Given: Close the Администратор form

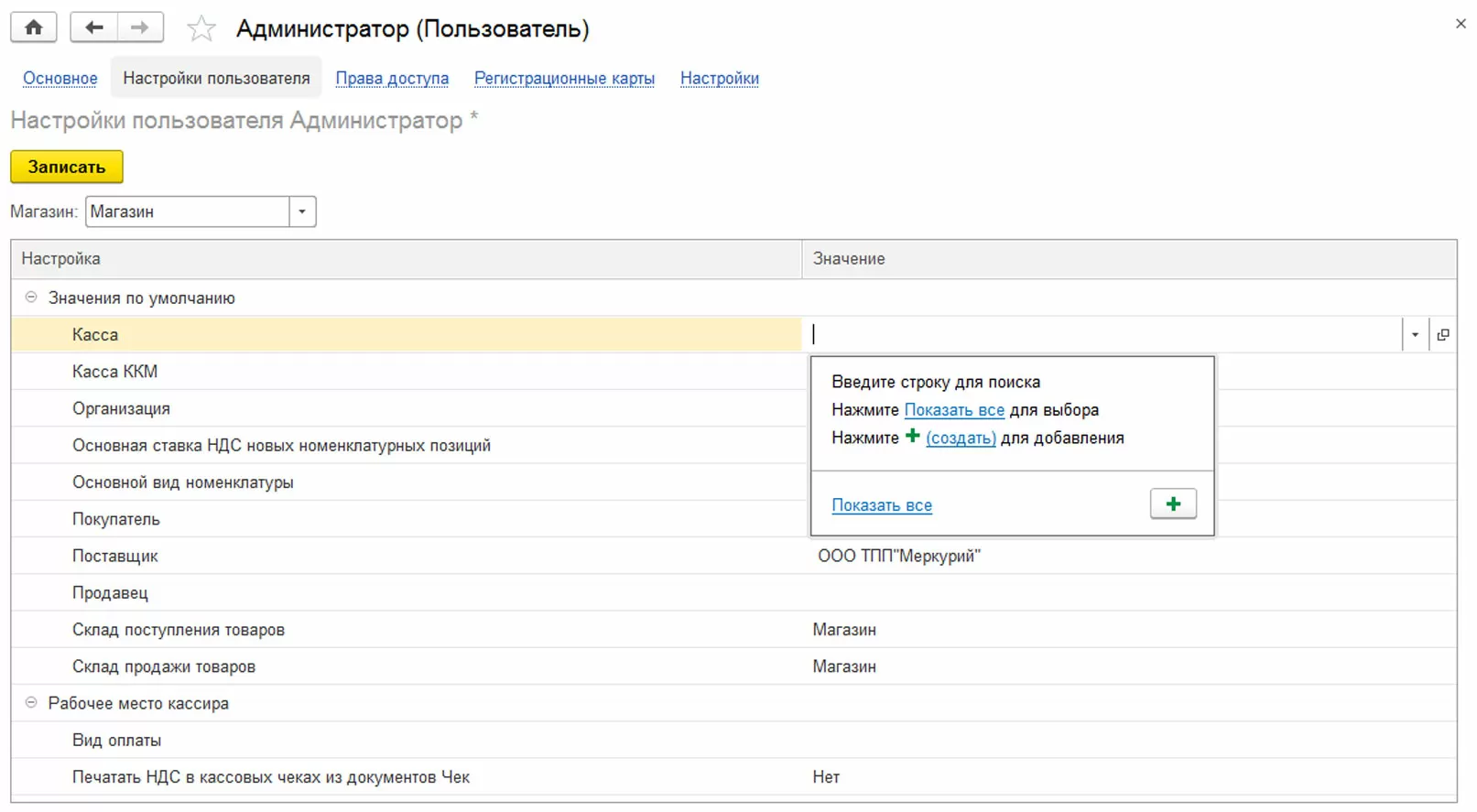Looking at the screenshot, I should (x=1461, y=24).
